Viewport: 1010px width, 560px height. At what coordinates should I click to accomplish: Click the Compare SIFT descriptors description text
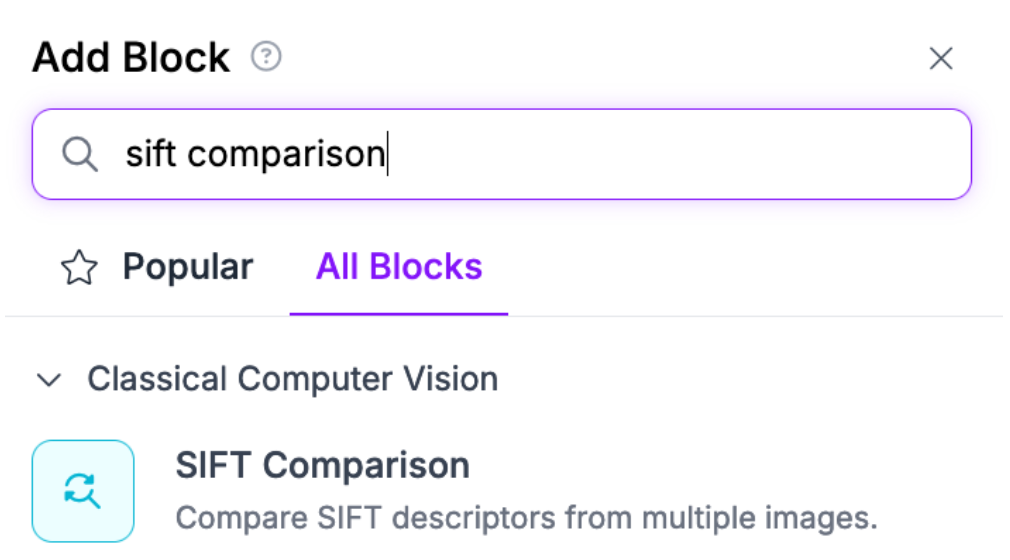click(x=525, y=518)
